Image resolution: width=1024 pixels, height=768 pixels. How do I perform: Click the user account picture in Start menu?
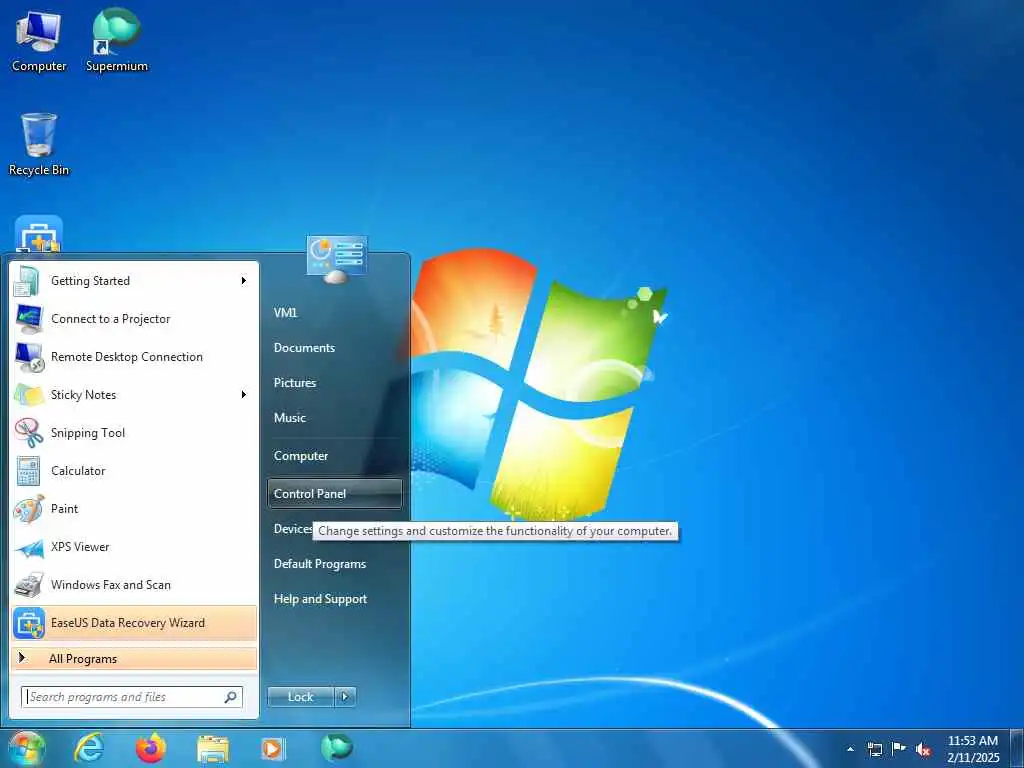click(336, 259)
